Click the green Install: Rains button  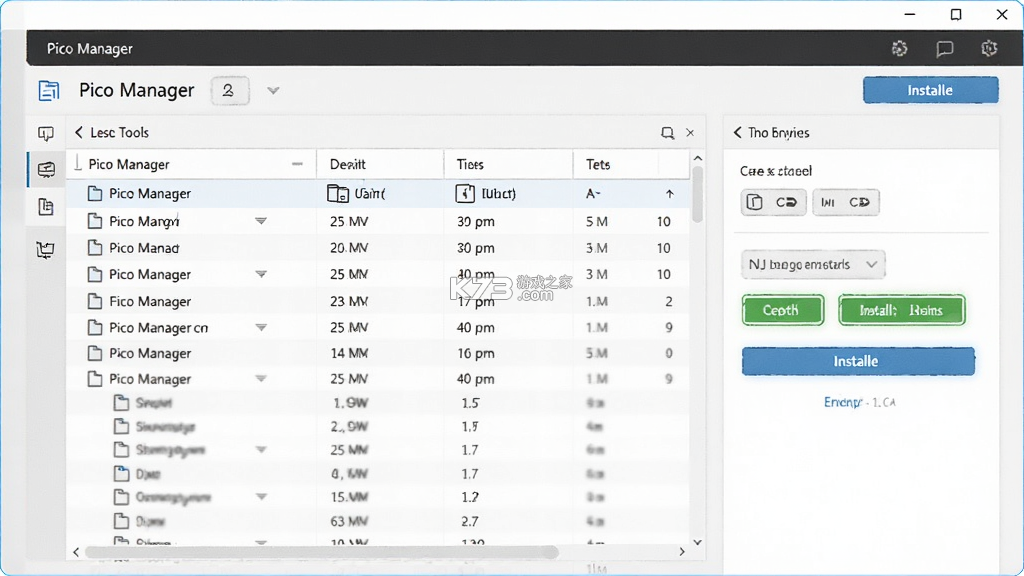(x=901, y=310)
